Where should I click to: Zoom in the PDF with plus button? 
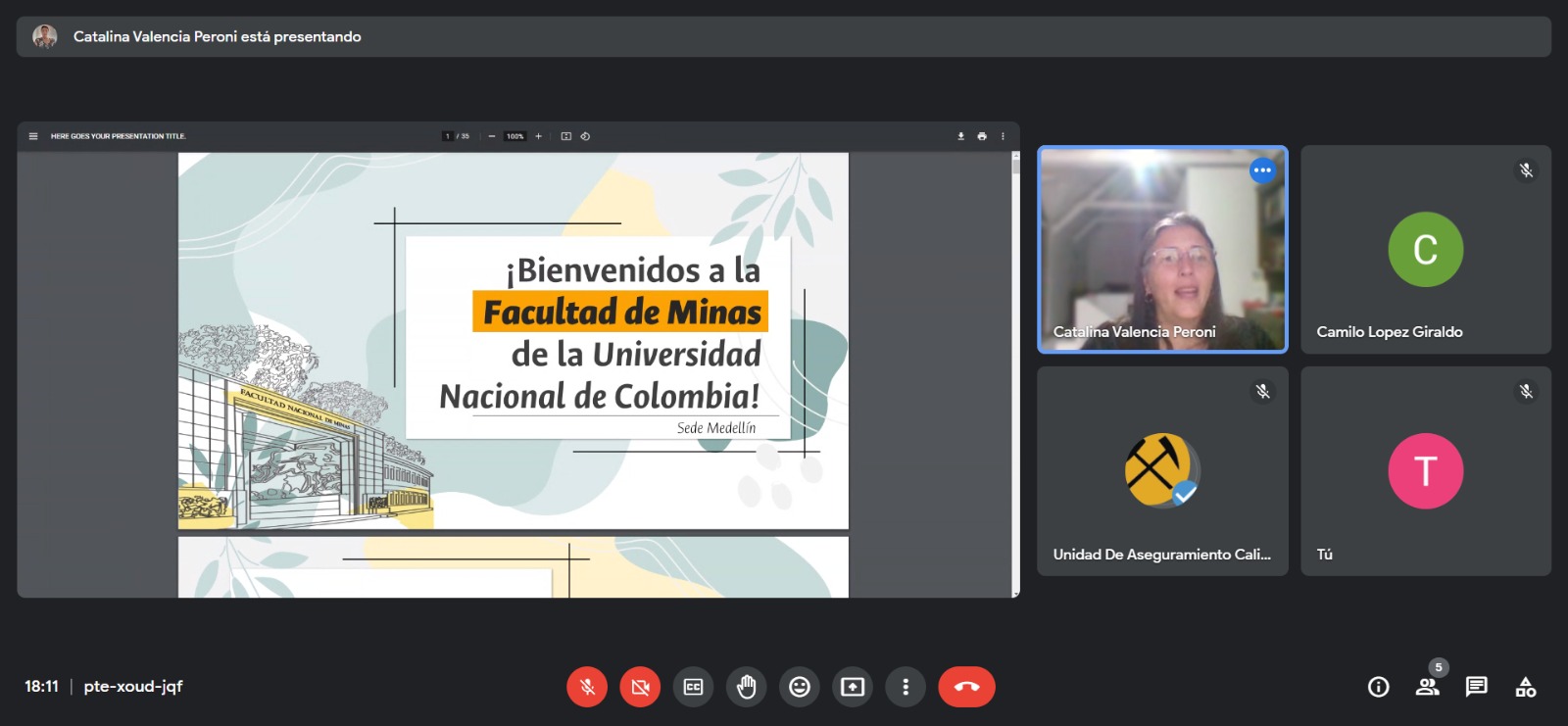[538, 136]
